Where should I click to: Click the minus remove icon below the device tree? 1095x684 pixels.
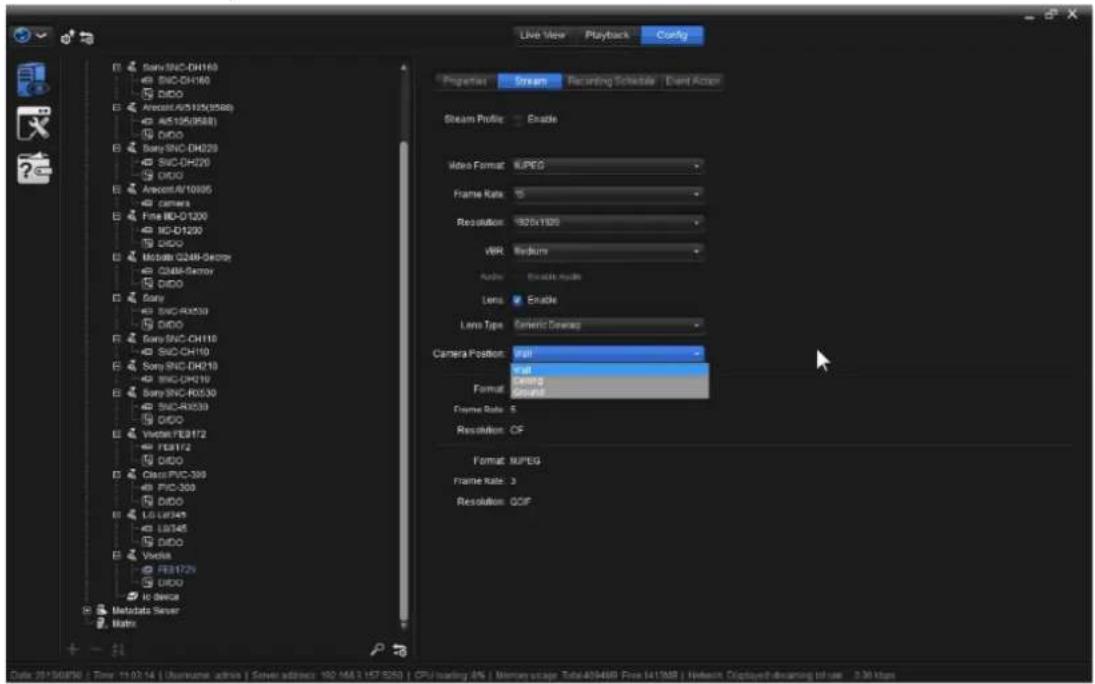[x=96, y=650]
